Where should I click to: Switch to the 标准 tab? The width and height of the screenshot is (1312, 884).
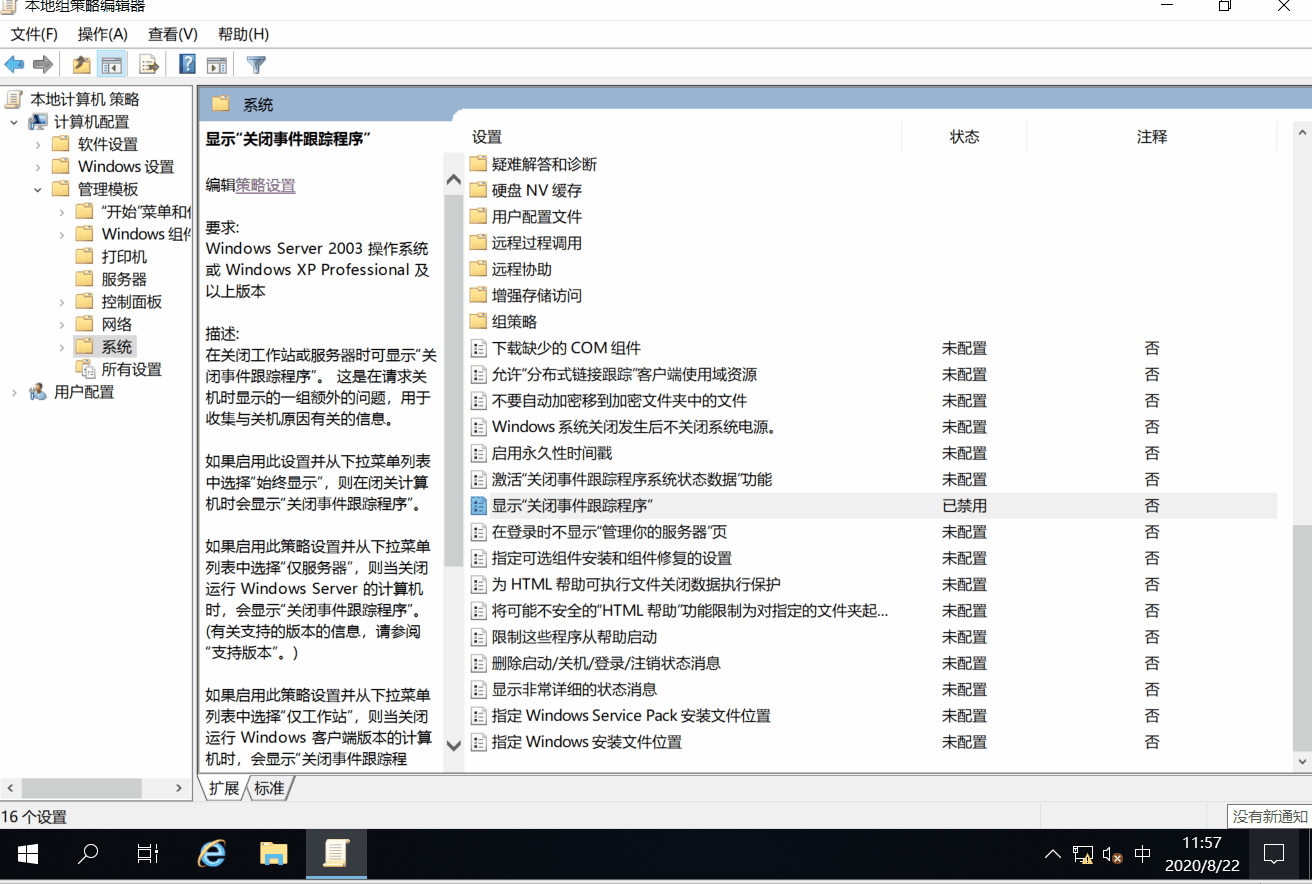tap(268, 788)
